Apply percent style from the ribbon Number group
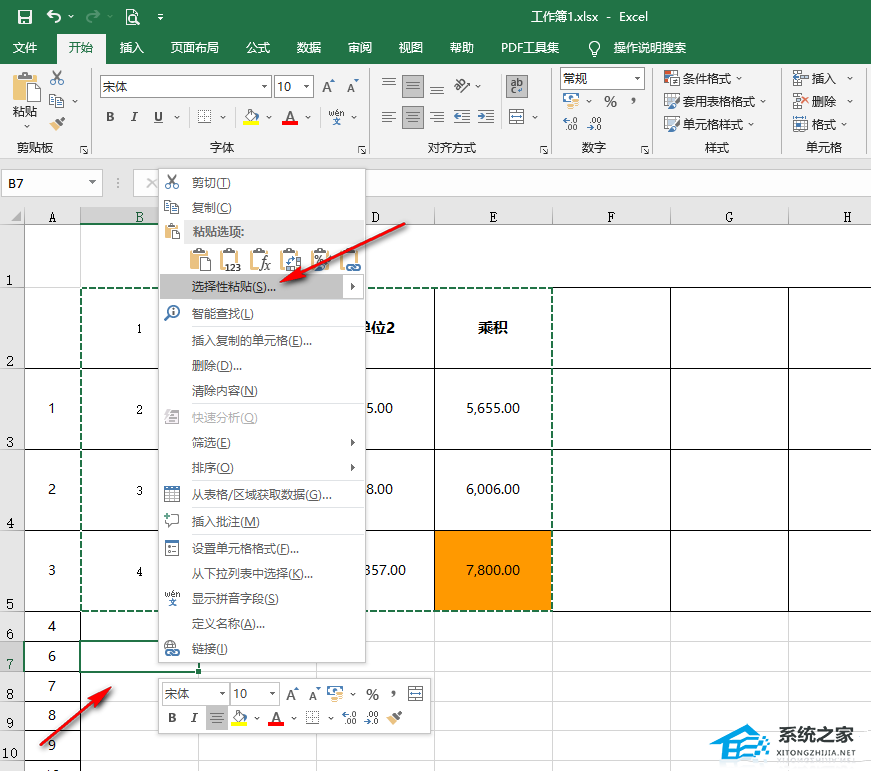Viewport: 871px width, 771px height. (611, 102)
